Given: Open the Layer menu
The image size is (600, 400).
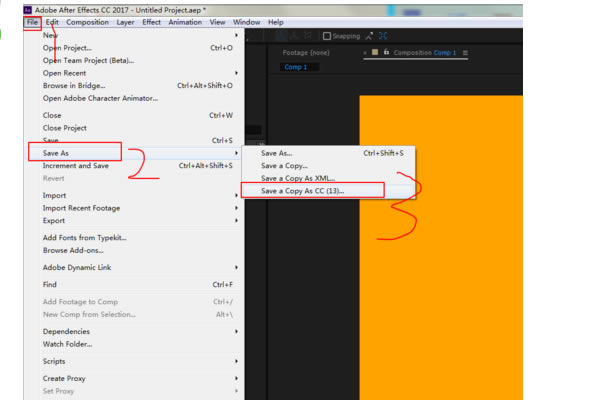Looking at the screenshot, I should pyautogui.click(x=125, y=22).
